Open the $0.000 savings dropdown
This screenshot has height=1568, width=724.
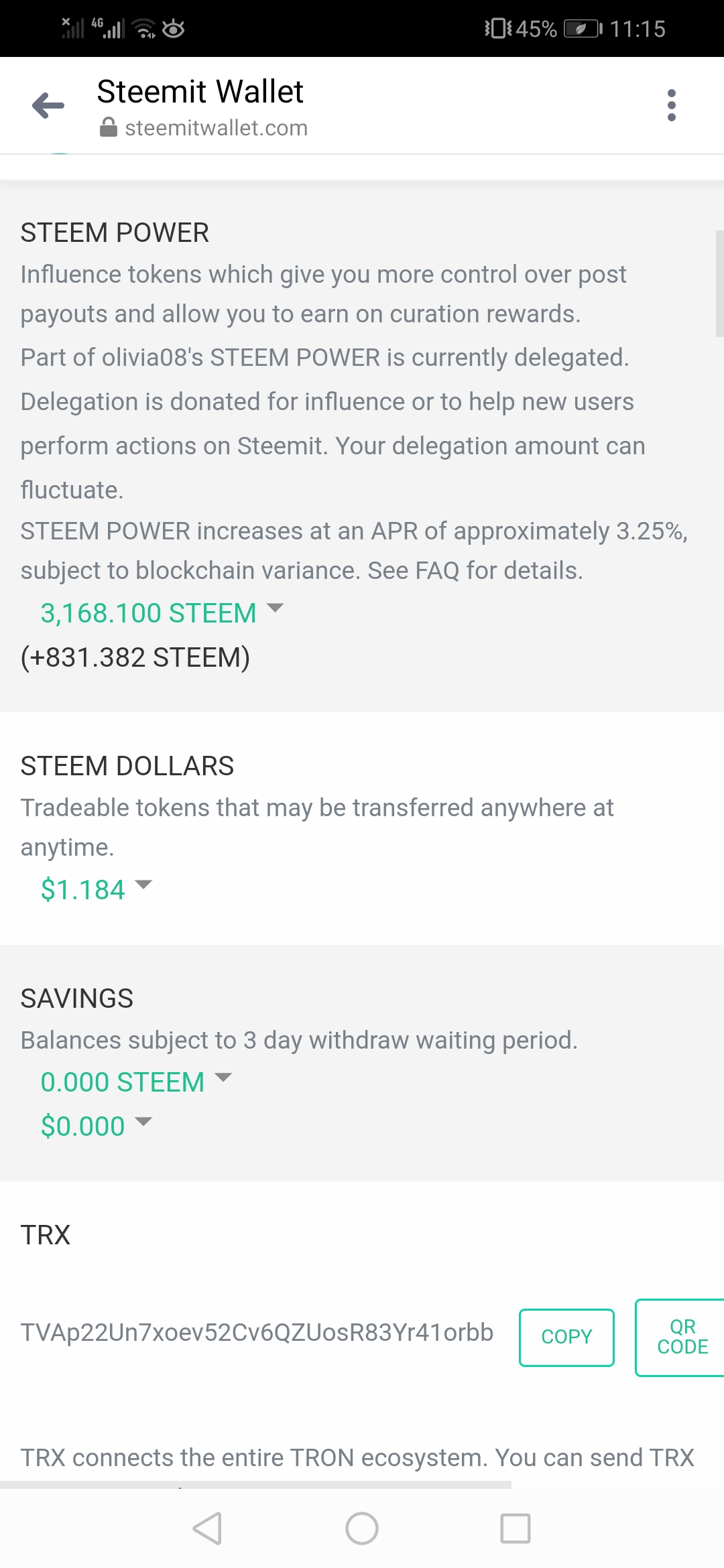coord(96,1126)
